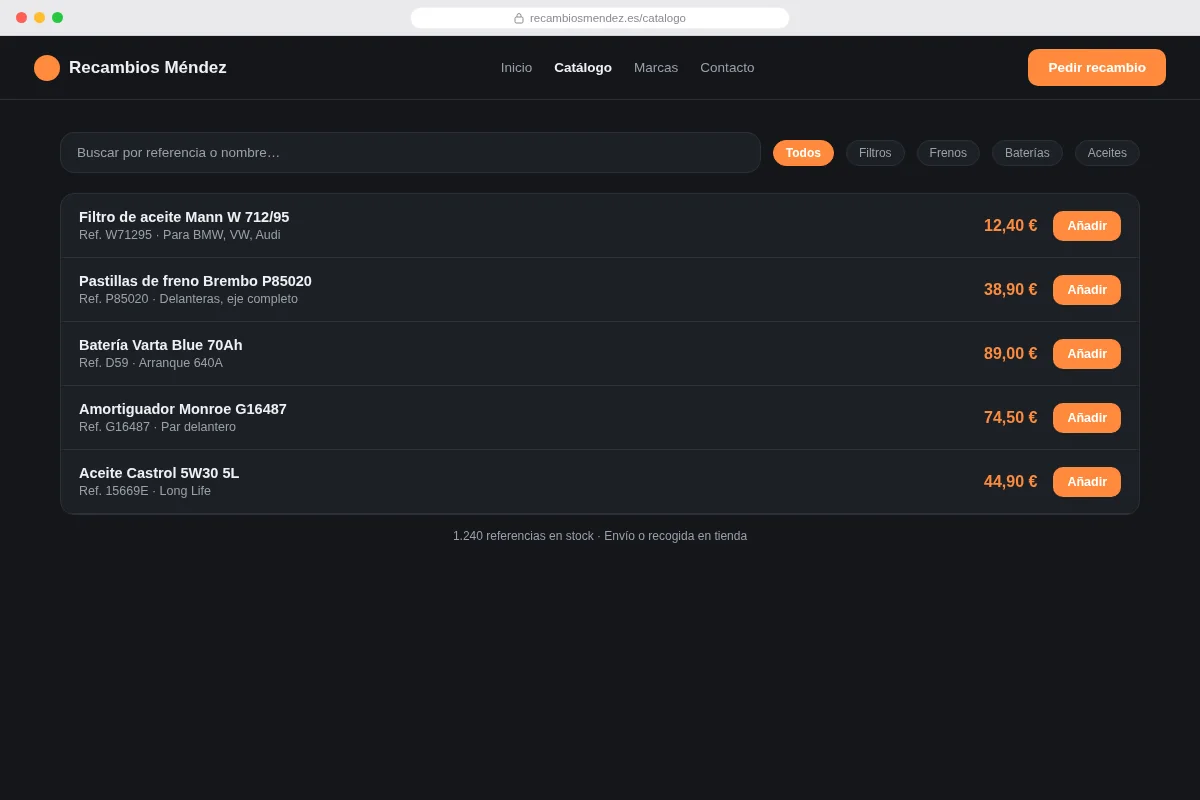Select the Pastillas de freno Brembo P85020 title
The height and width of the screenshot is (800, 1200).
pos(195,281)
